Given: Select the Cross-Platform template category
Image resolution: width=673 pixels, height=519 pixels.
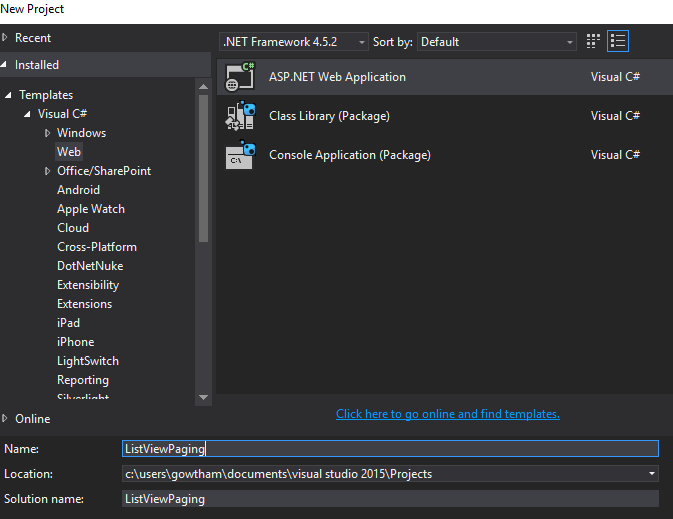Looking at the screenshot, I should [x=97, y=247].
